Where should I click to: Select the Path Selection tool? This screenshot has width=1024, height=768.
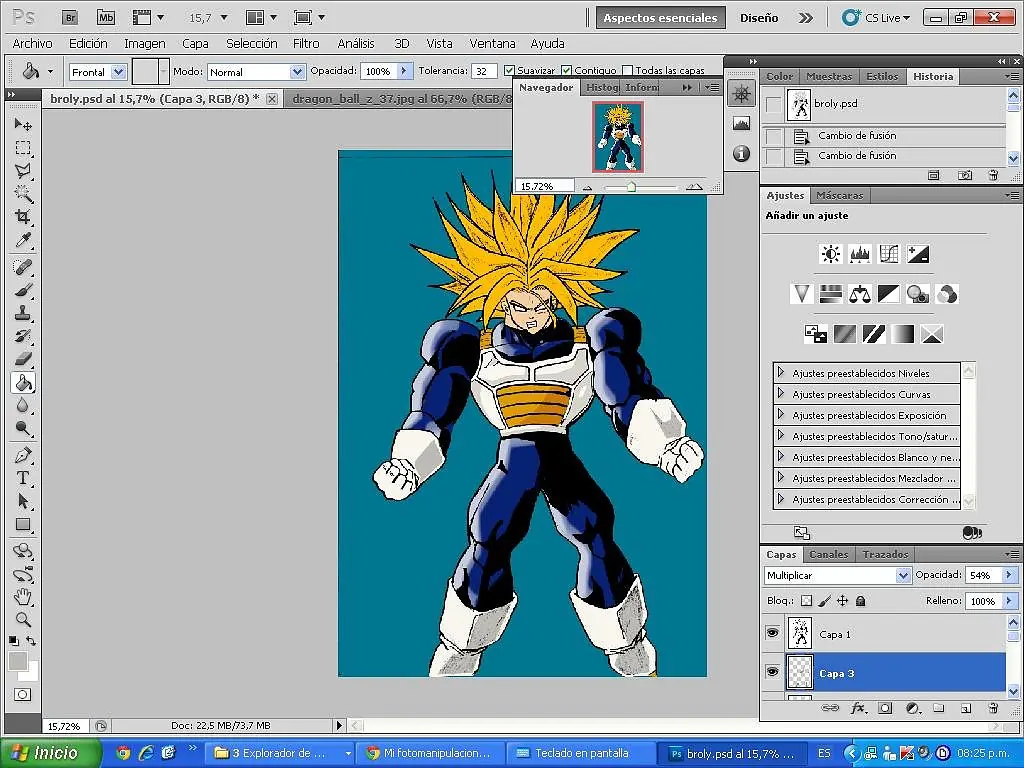click(23, 502)
